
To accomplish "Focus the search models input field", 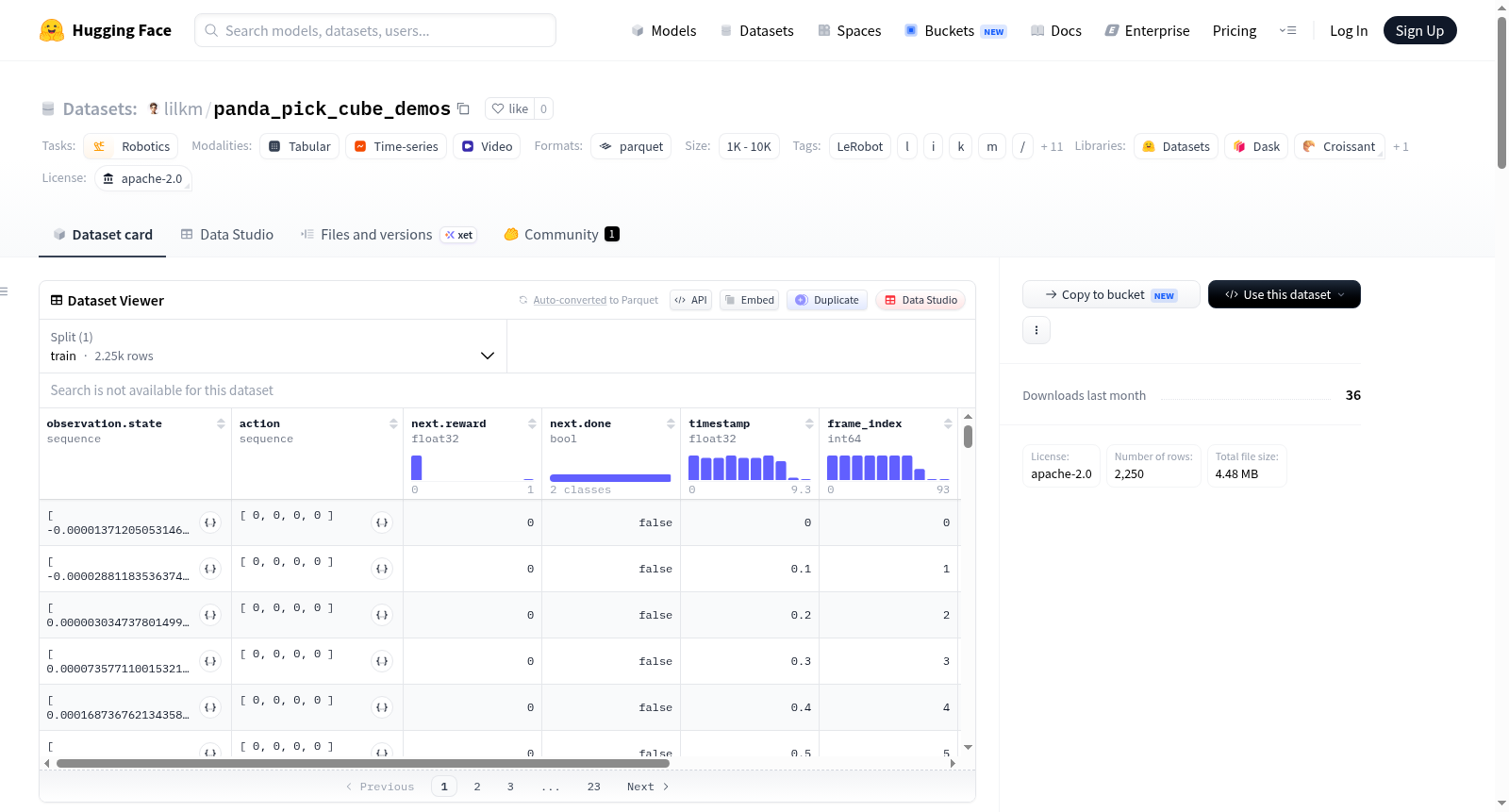I will pyautogui.click(x=375, y=30).
